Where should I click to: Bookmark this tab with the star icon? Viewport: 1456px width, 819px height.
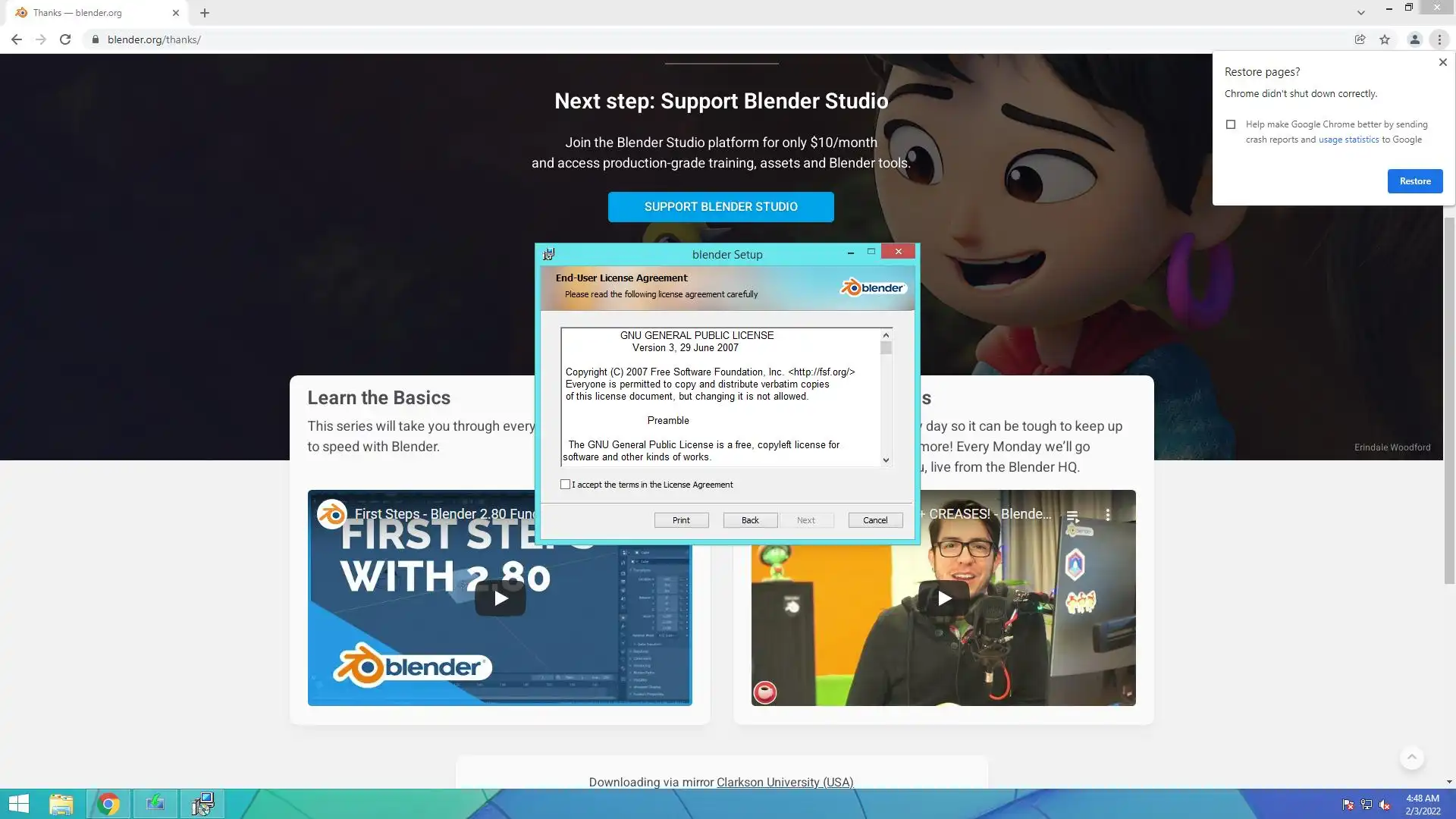1385,39
